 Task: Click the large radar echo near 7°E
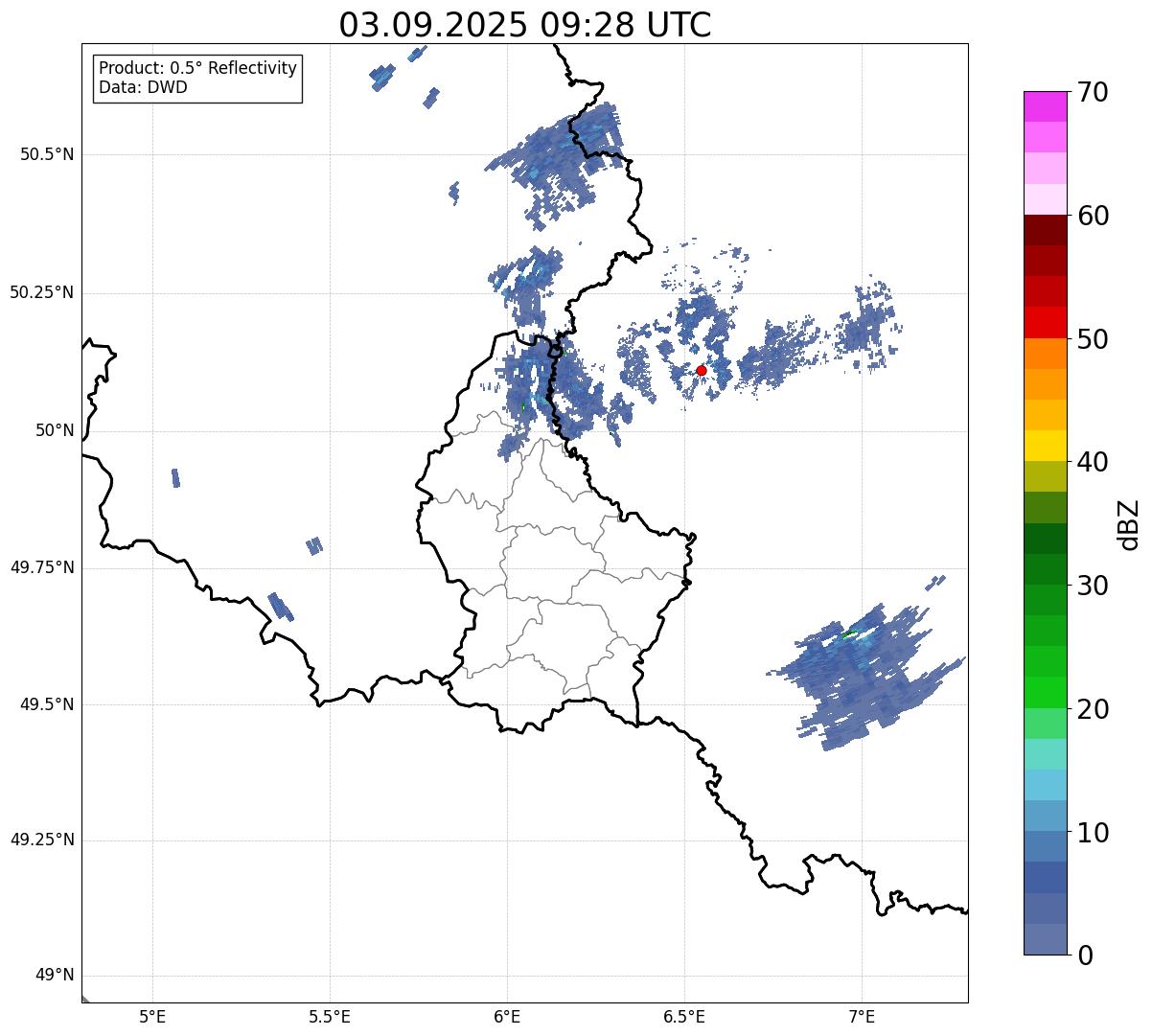click(853, 680)
